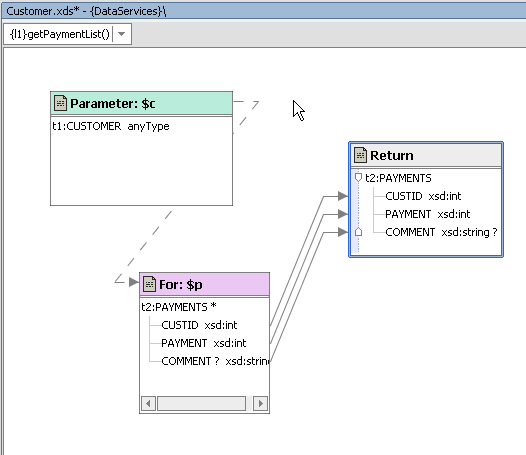Select COMMENT ? row in the For box

(x=215, y=361)
